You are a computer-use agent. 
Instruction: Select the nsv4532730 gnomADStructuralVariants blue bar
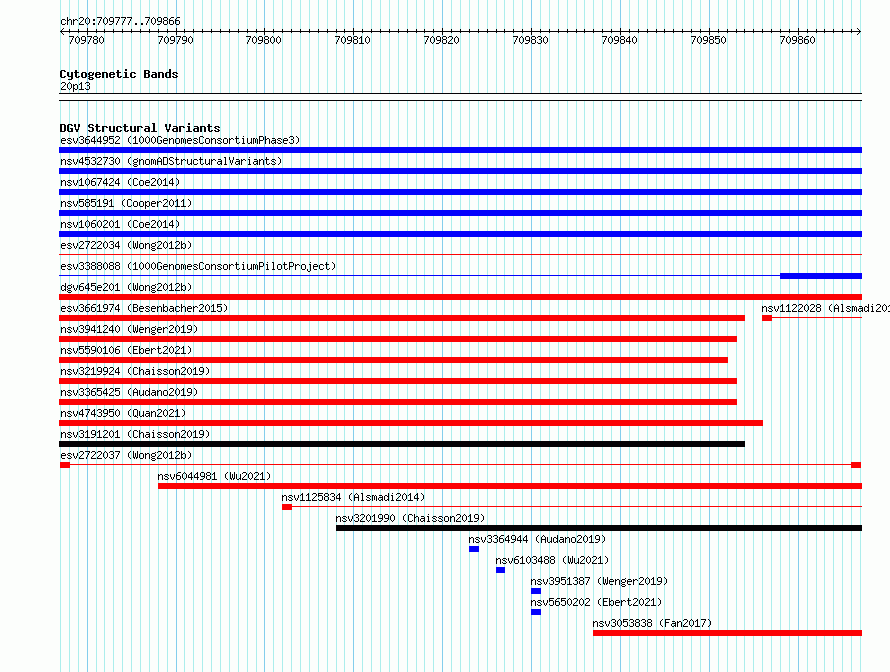(460, 171)
